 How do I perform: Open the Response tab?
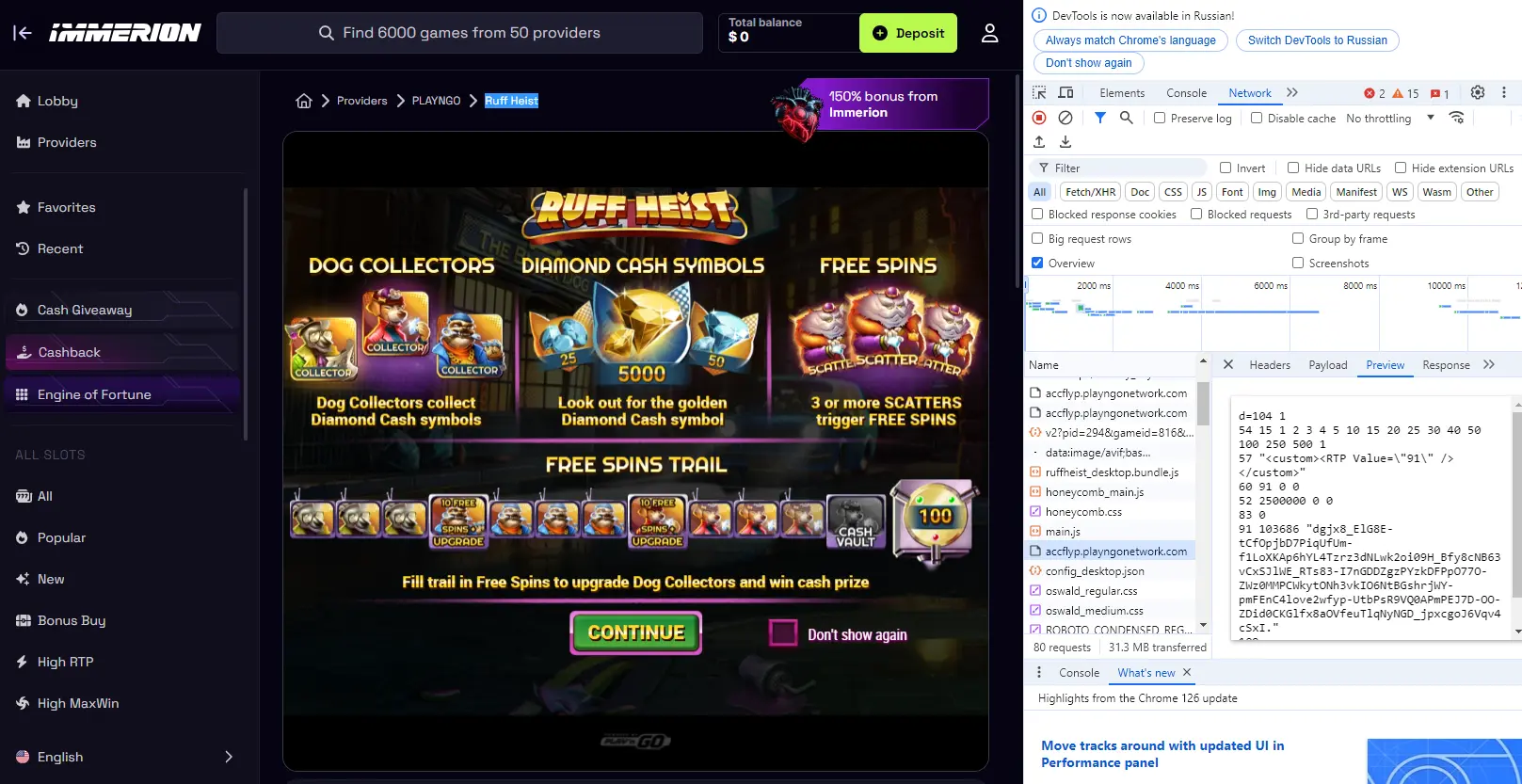[1446, 364]
